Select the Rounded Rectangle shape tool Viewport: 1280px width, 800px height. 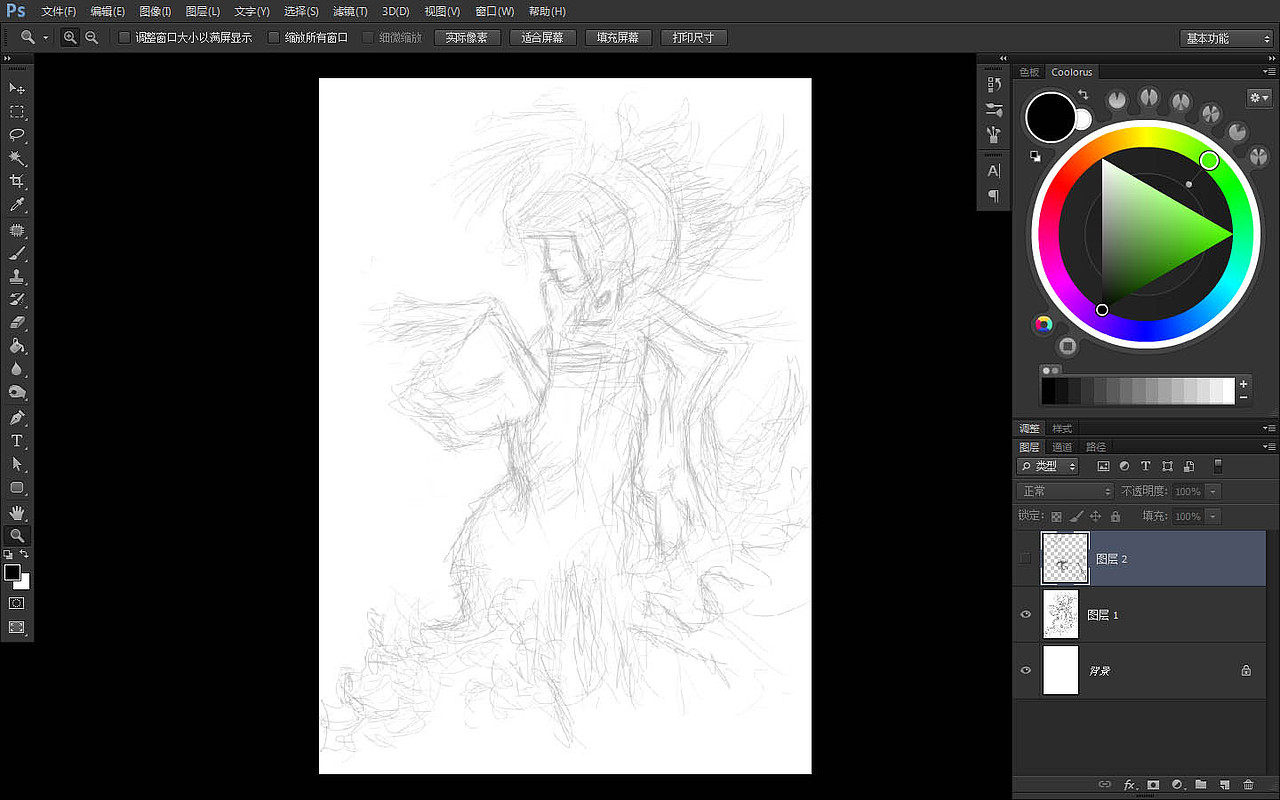(x=17, y=488)
